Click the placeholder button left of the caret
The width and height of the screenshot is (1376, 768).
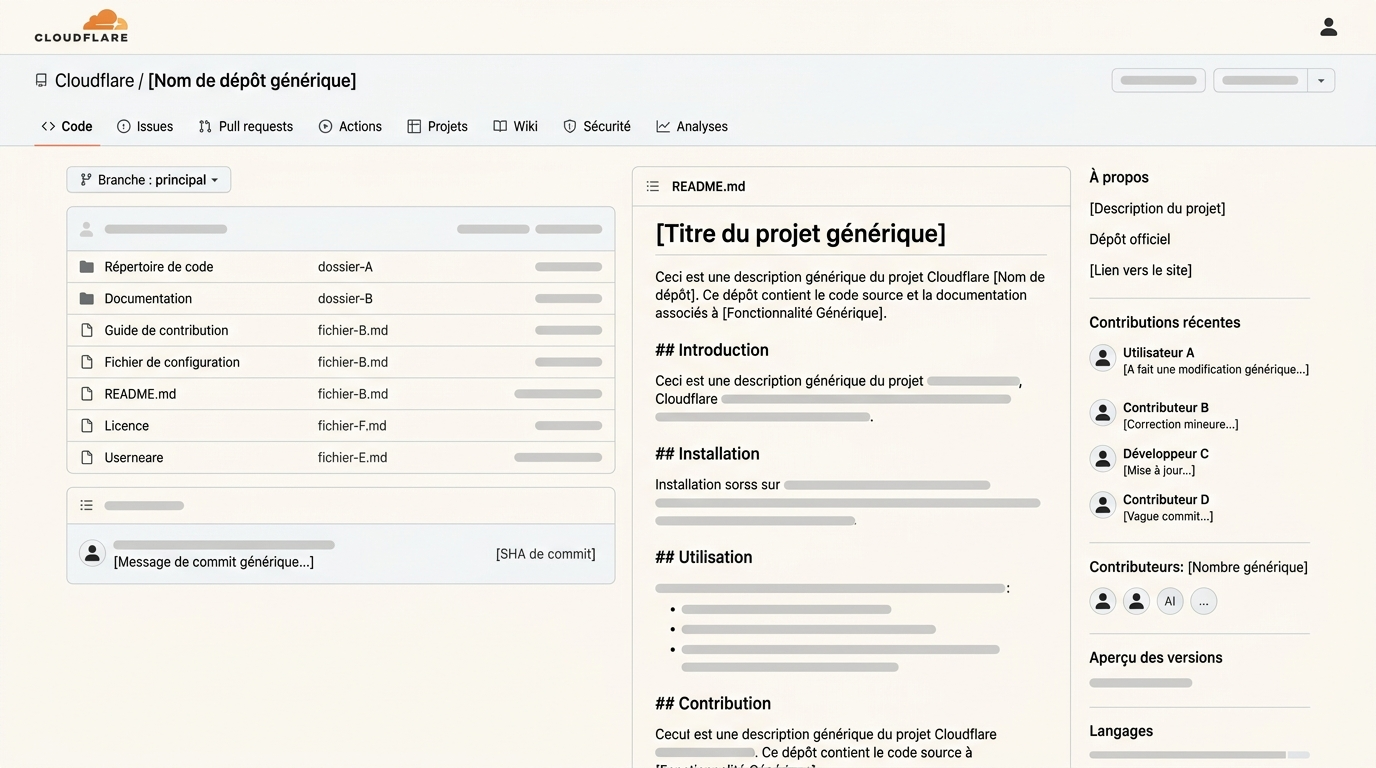pyautogui.click(x=1261, y=81)
